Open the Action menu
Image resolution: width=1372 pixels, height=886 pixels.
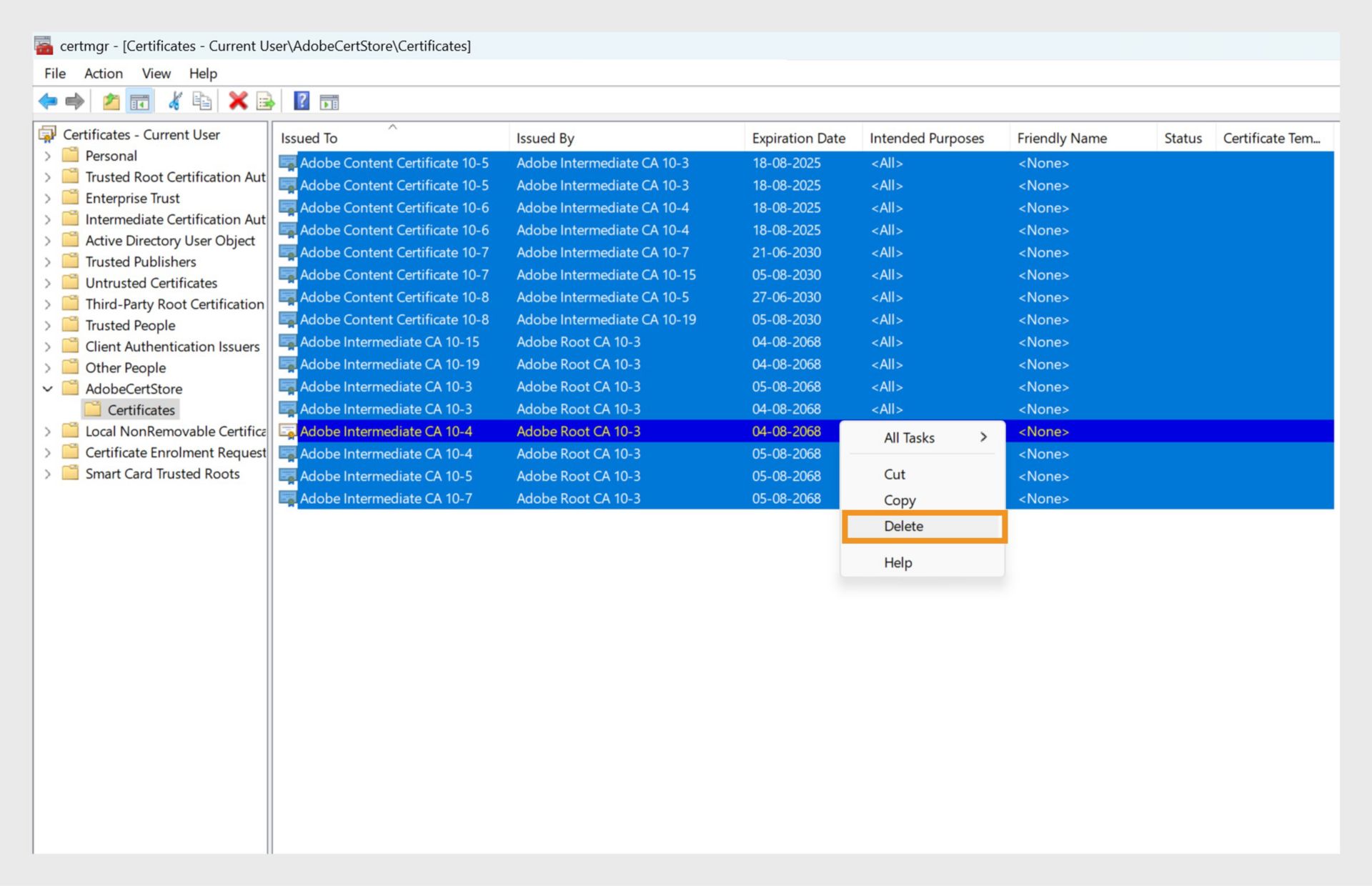point(103,73)
